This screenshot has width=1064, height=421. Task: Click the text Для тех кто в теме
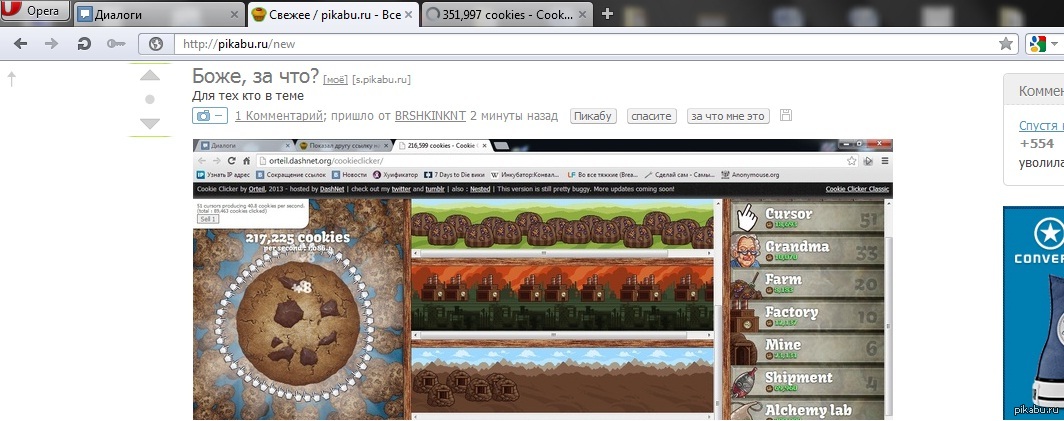(248, 96)
